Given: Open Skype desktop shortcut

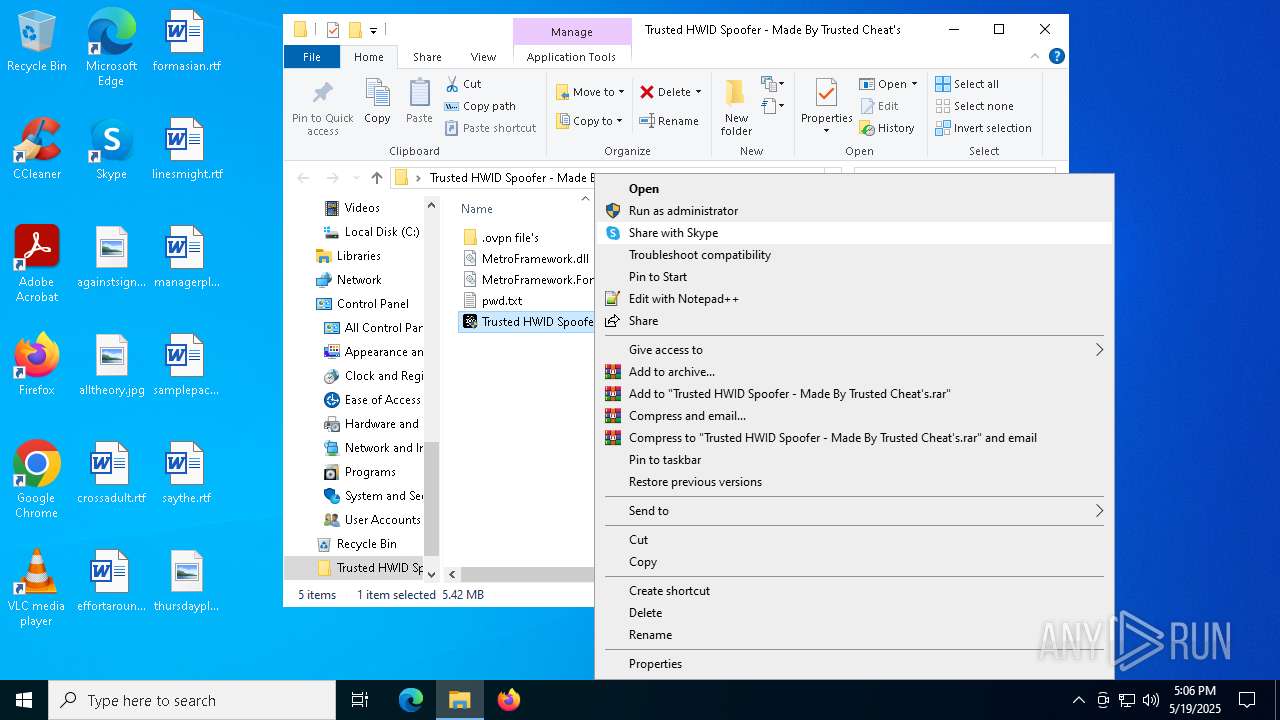Looking at the screenshot, I should click(x=111, y=149).
